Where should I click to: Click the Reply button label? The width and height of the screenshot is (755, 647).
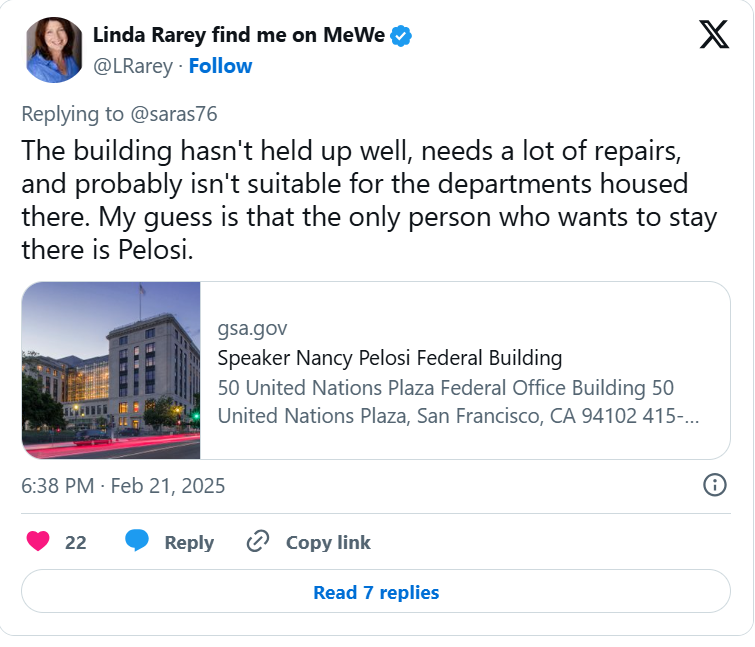[189, 543]
